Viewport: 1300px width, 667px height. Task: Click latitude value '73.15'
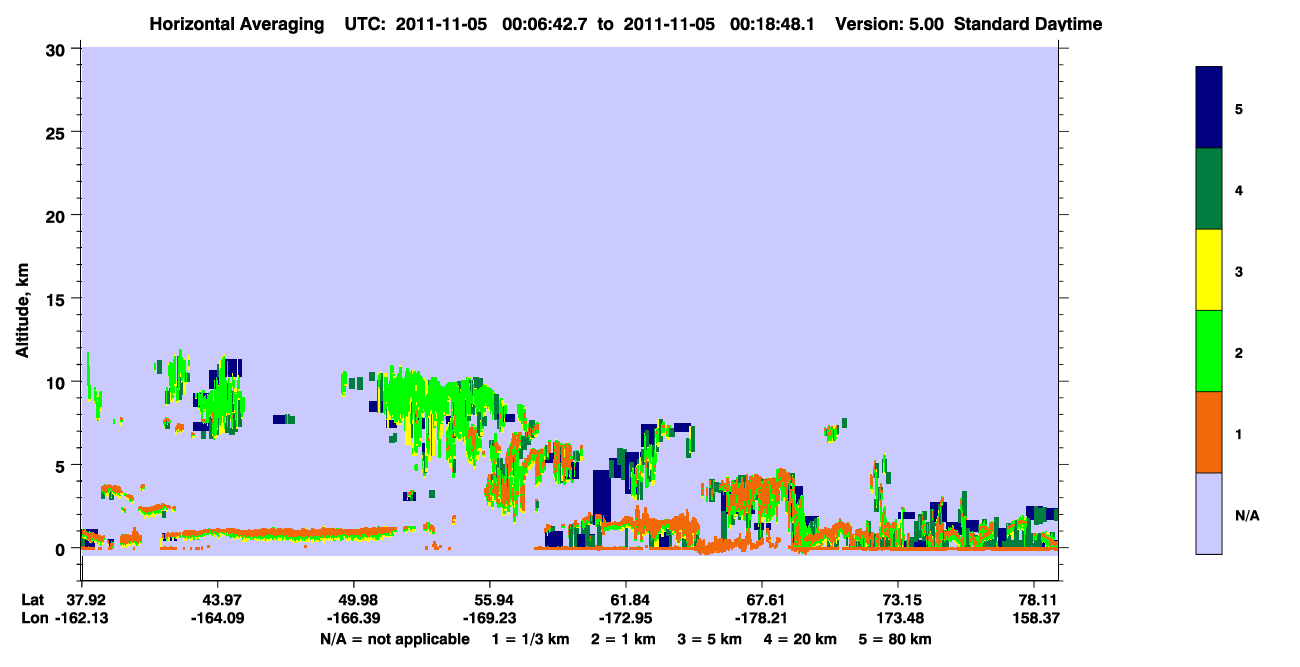898,600
